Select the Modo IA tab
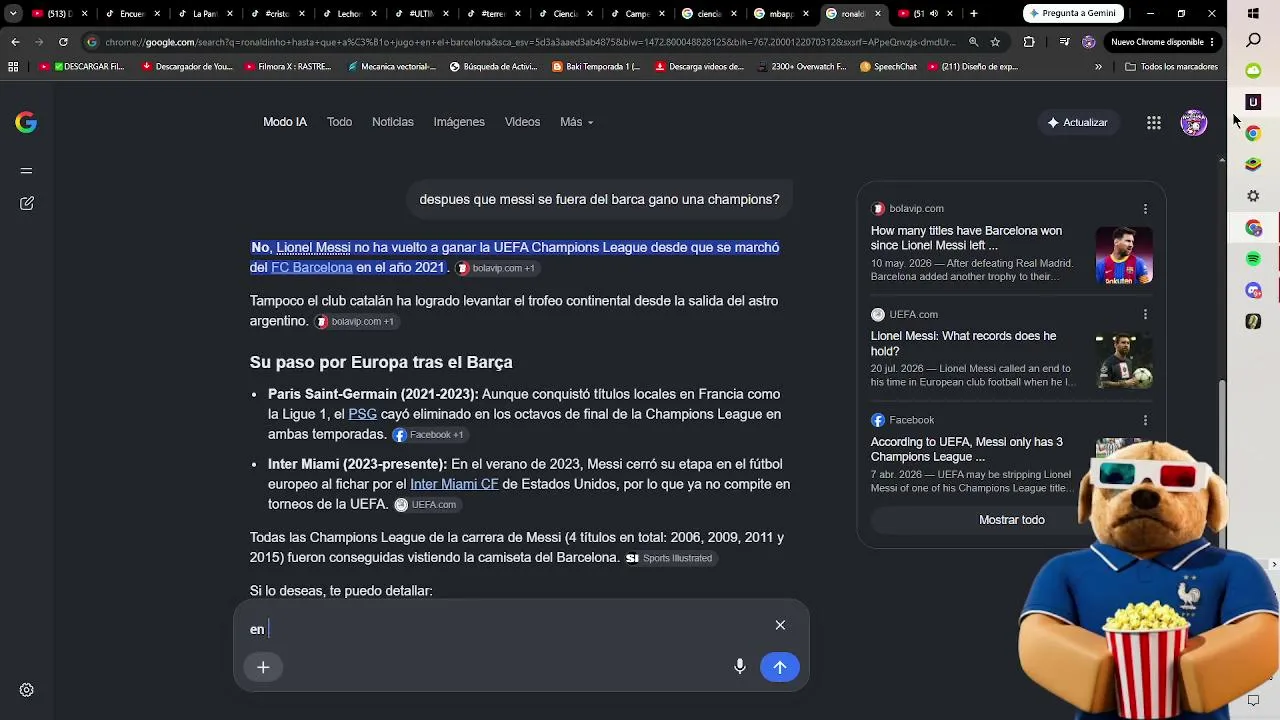This screenshot has width=1280, height=720. (285, 122)
